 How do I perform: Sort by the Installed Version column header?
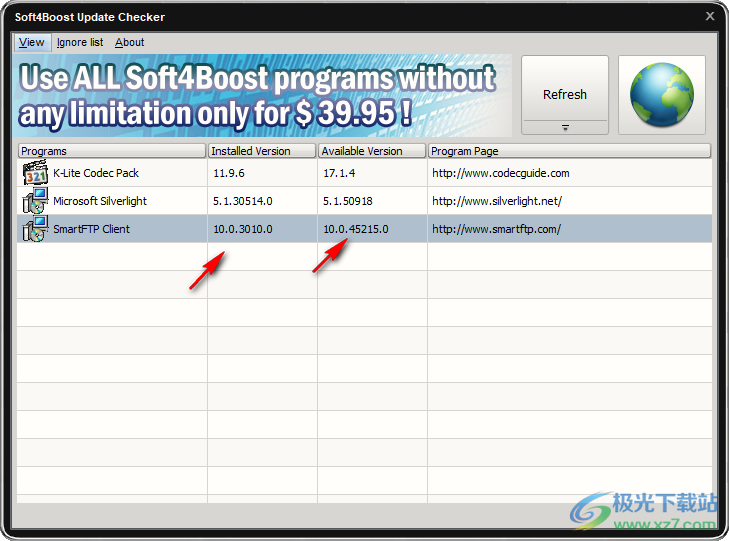(262, 151)
